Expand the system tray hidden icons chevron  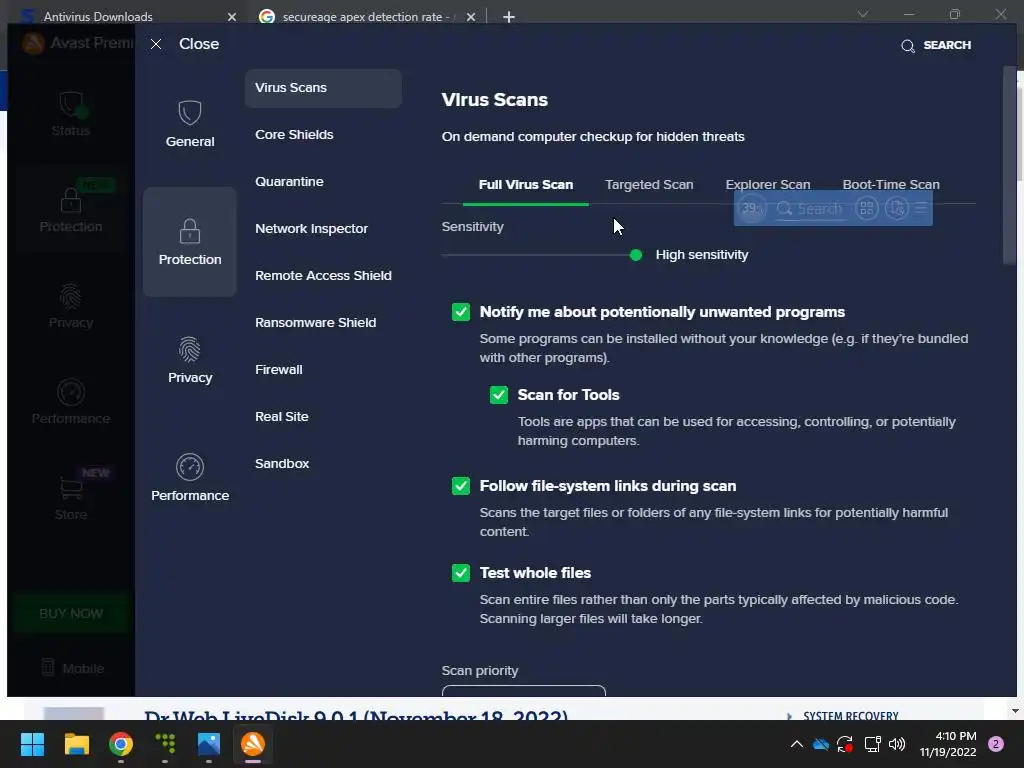(797, 744)
